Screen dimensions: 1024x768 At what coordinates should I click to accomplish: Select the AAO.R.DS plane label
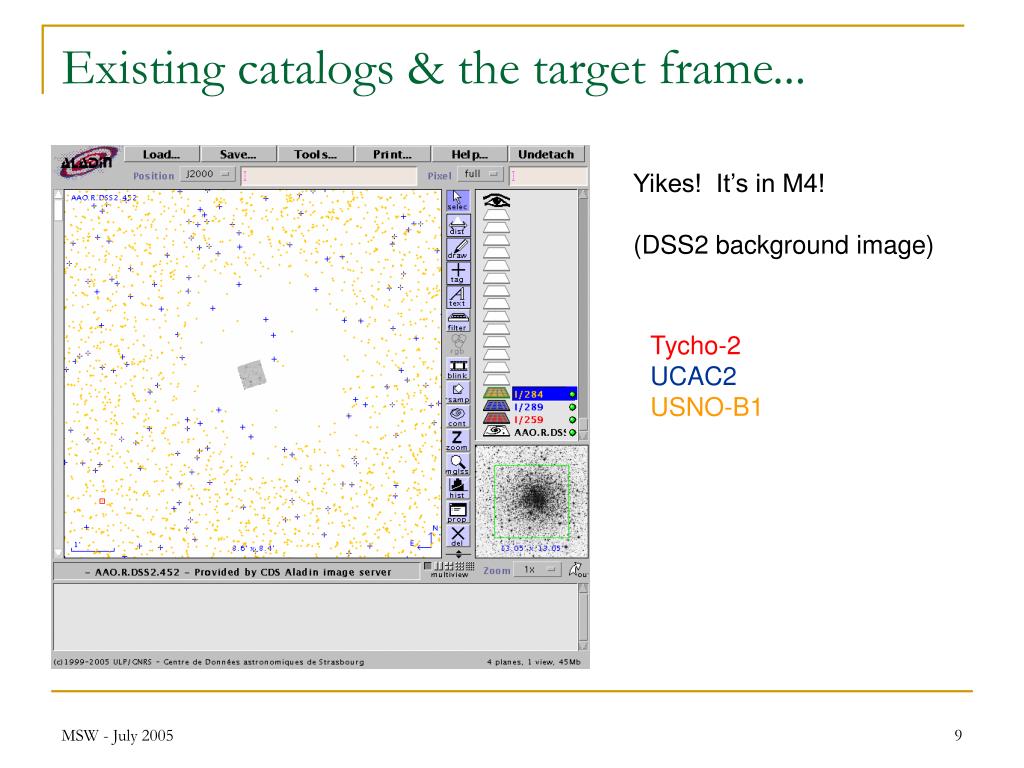pos(539,432)
